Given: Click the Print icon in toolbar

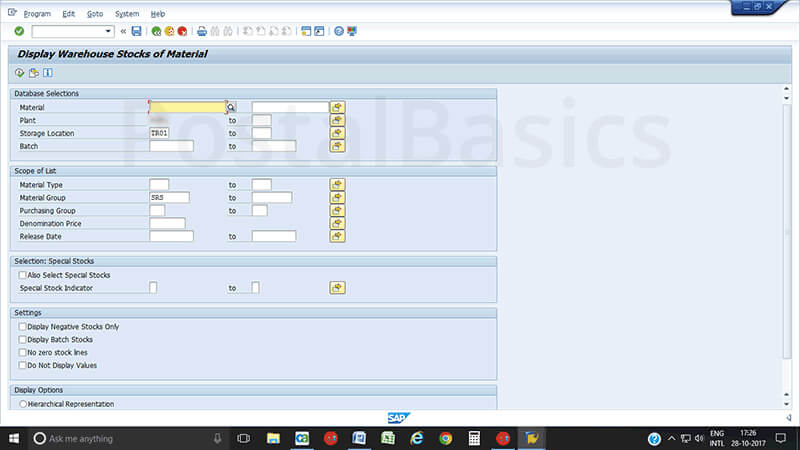Looking at the screenshot, I should (202, 31).
